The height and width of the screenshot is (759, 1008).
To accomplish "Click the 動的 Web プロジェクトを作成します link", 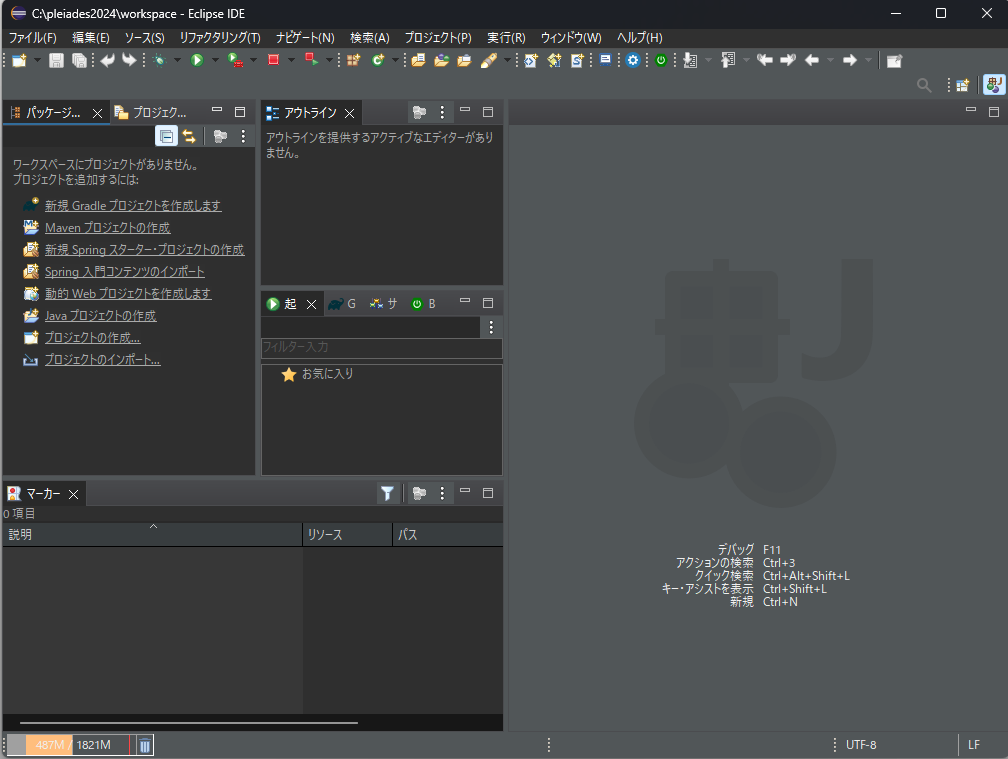I will click(x=128, y=293).
